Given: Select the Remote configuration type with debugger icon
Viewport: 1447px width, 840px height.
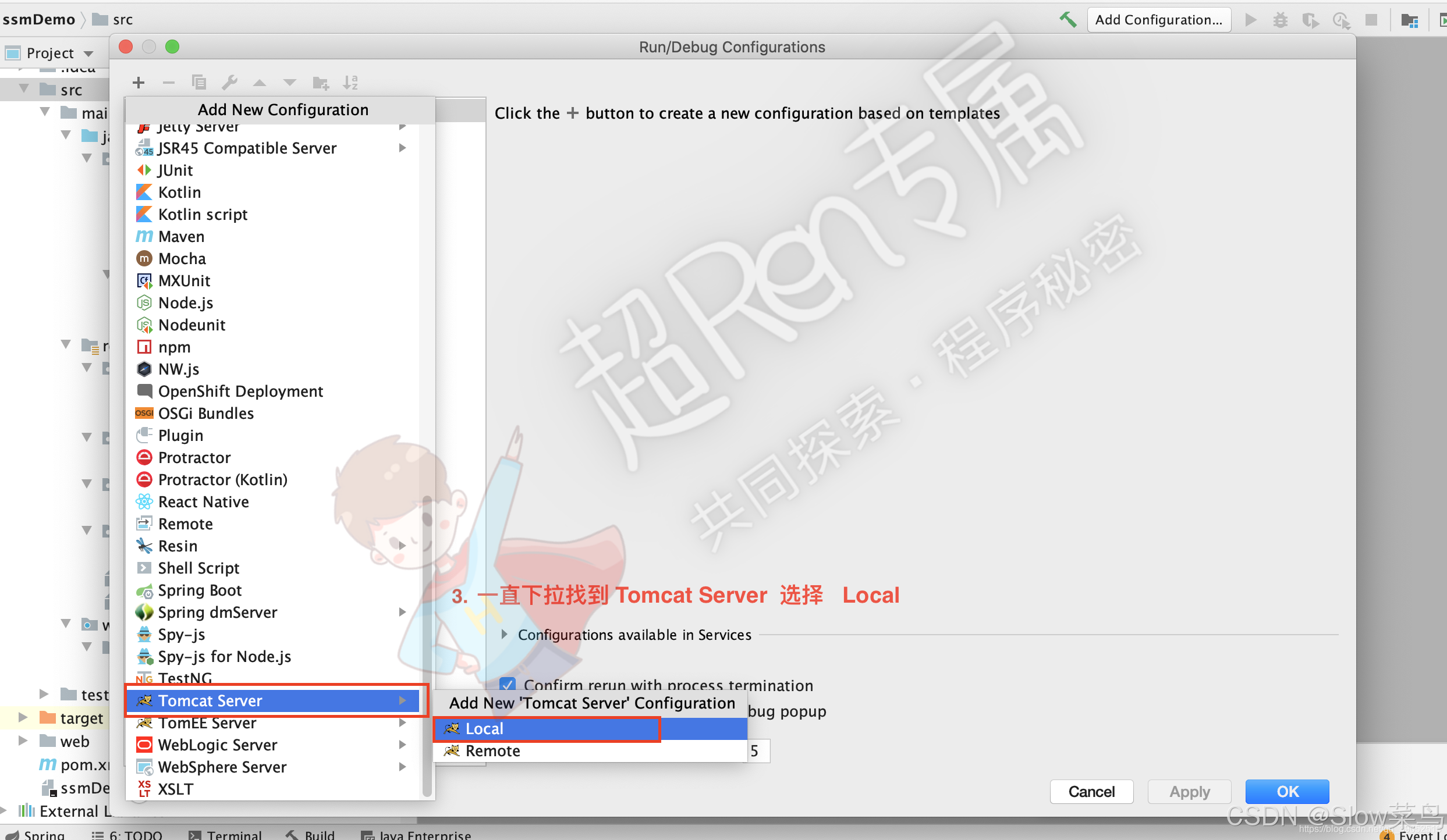Looking at the screenshot, I should (272, 524).
